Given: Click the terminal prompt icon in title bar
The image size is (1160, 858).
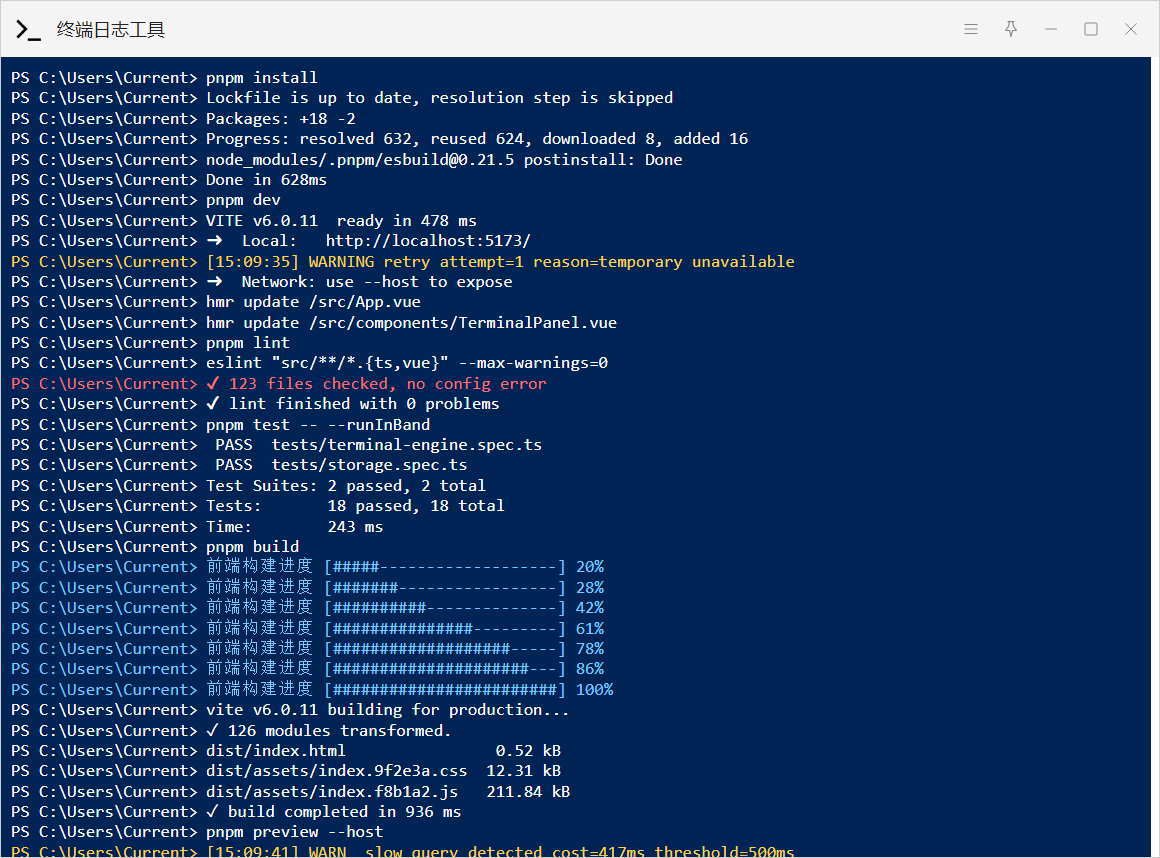Looking at the screenshot, I should (28, 30).
